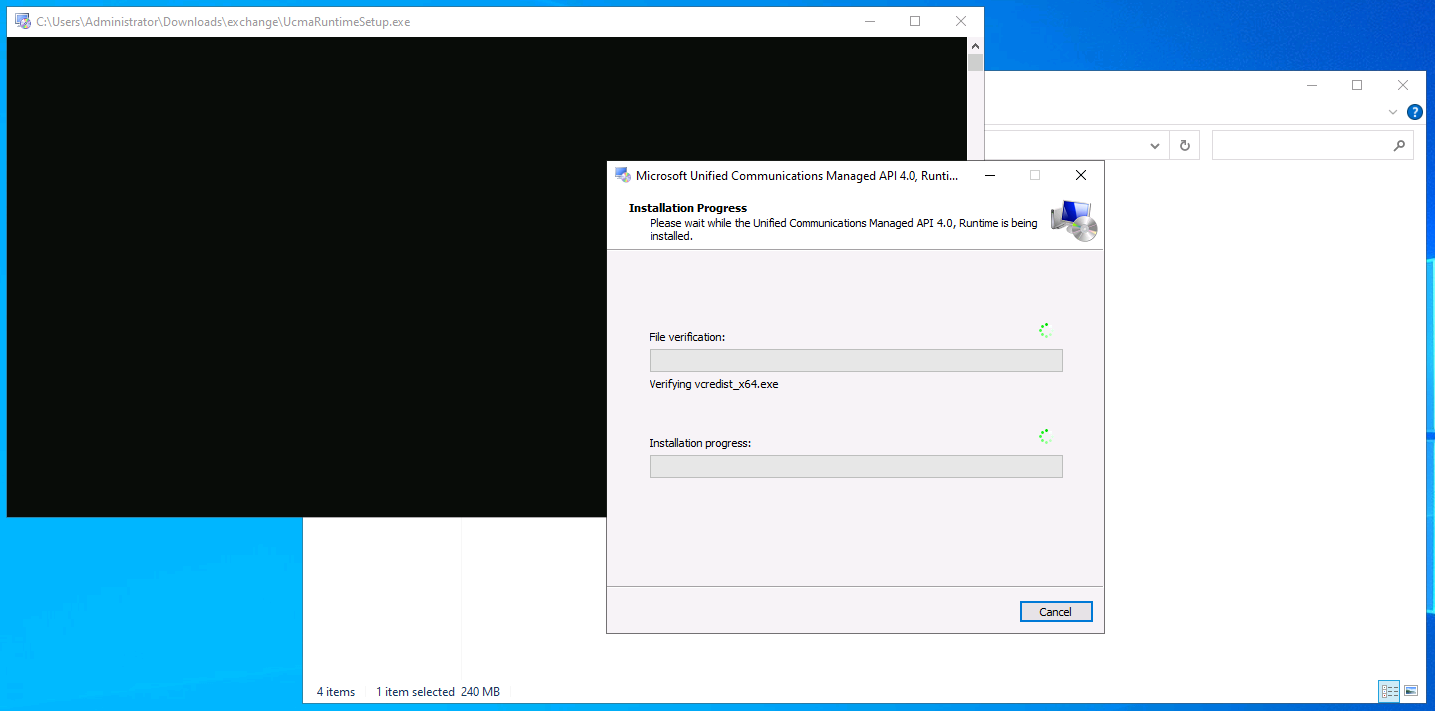The image size is (1435, 711).
Task: Refresh the File Explorer folder view
Action: click(1185, 145)
